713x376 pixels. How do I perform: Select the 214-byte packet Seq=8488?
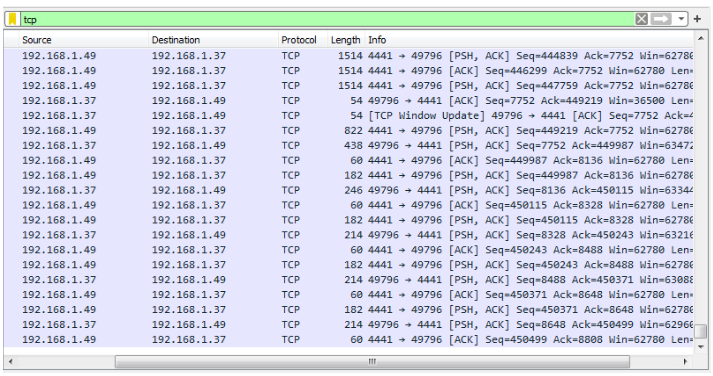(349, 280)
